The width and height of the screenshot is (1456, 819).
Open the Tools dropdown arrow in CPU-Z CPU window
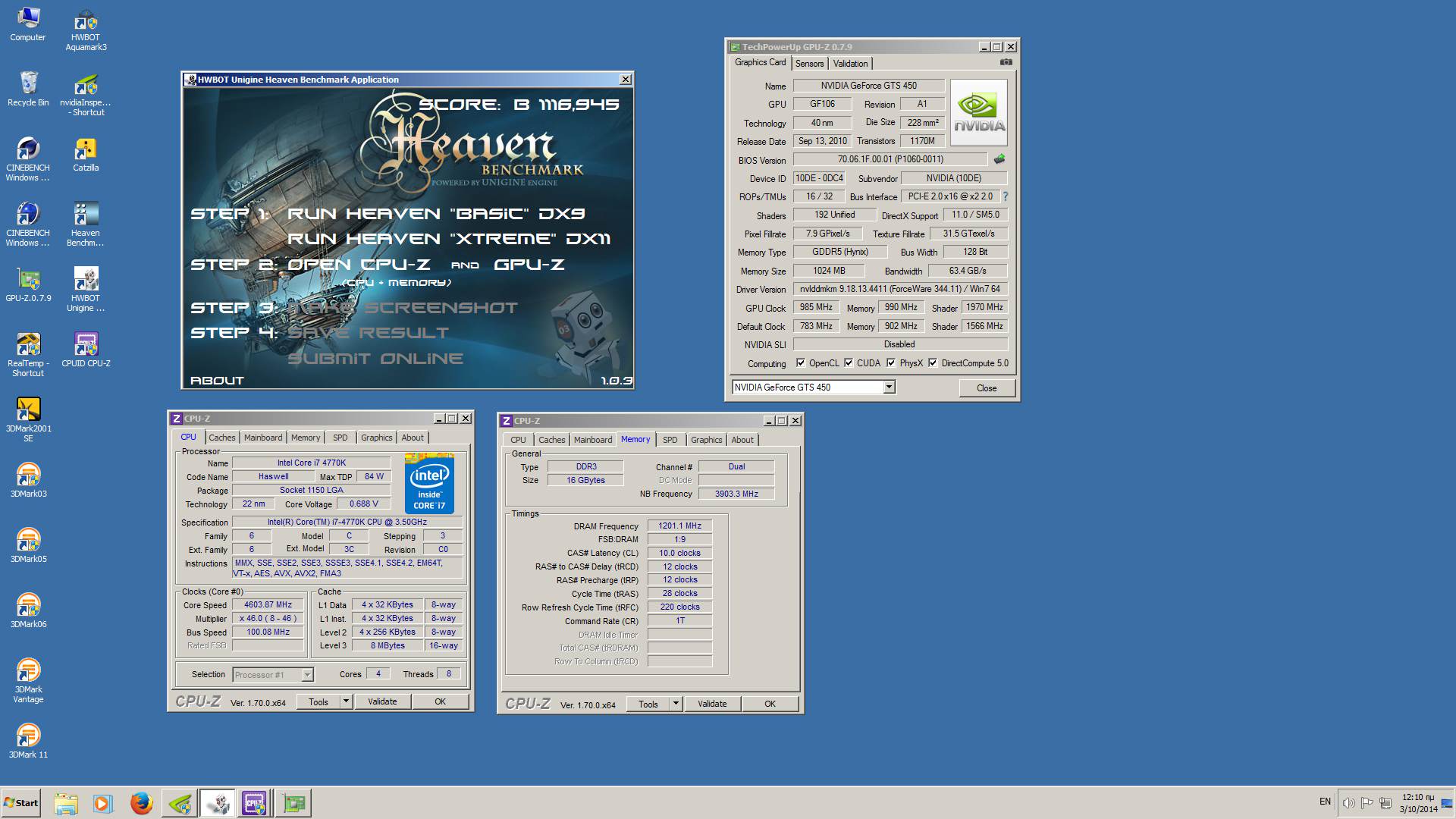click(x=346, y=701)
